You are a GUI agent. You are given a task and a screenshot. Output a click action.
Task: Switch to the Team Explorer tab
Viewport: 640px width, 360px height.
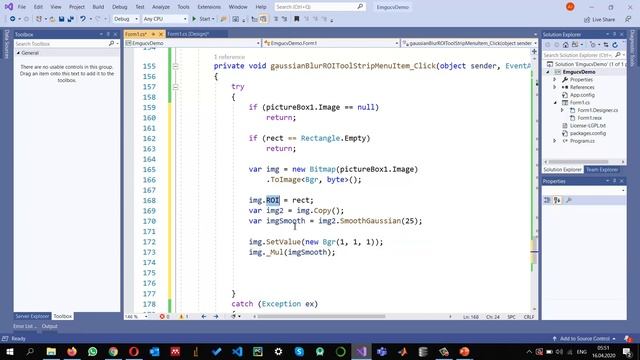click(602, 169)
